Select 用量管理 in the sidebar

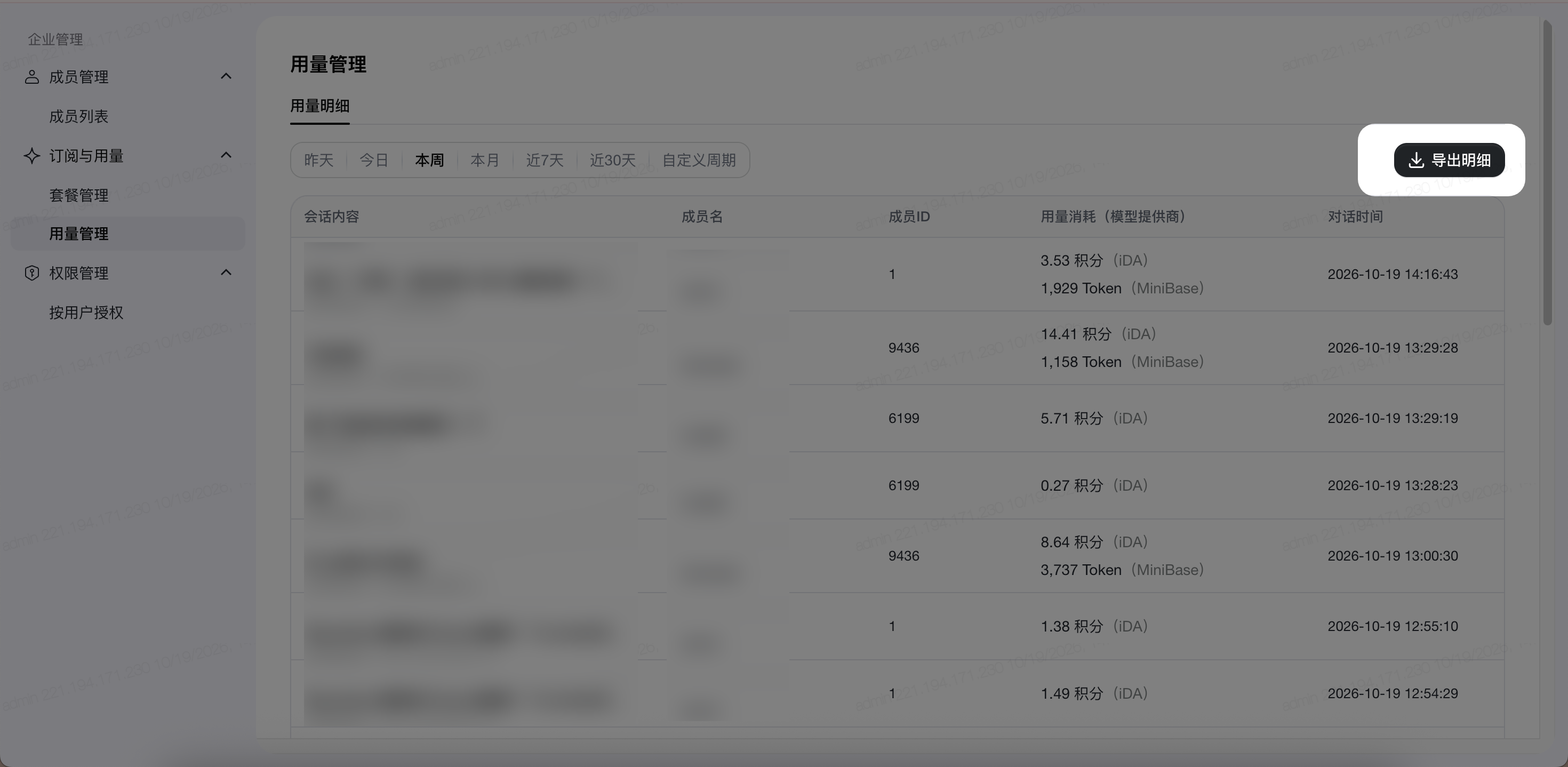pos(128,234)
